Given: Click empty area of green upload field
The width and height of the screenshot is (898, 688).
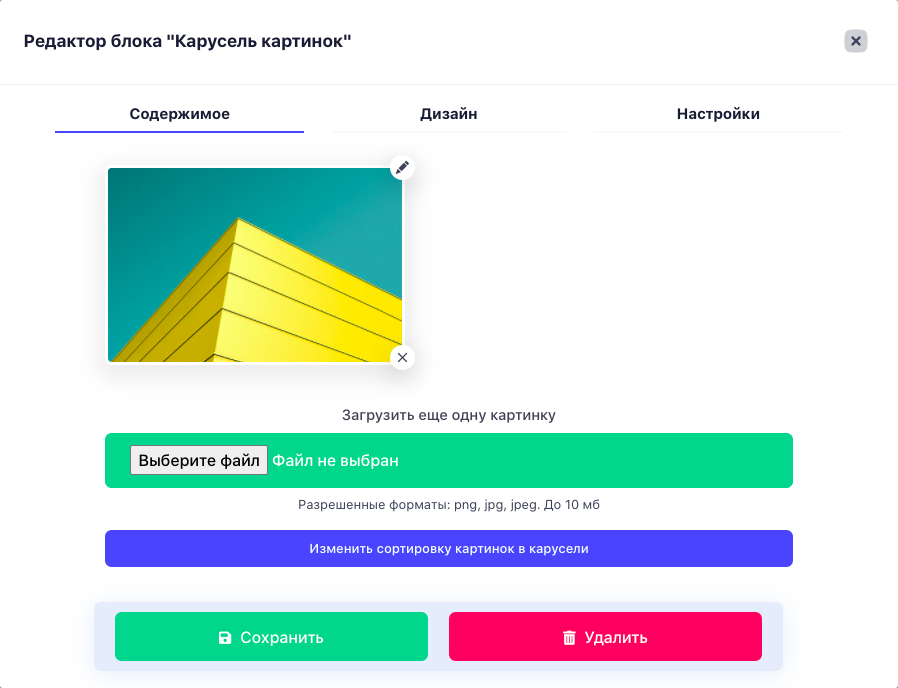Looking at the screenshot, I should [596, 461].
